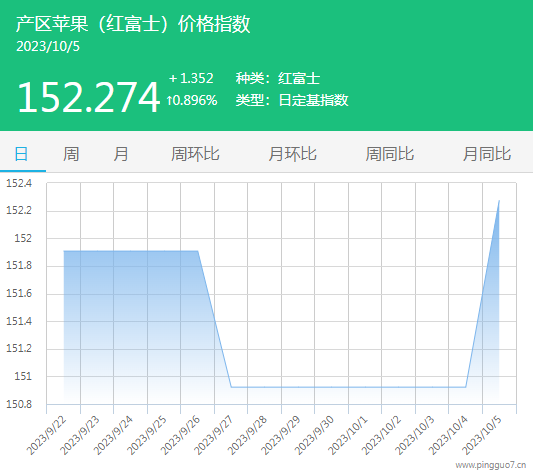Click the www.pingguo7.cn watermark link
Viewport: 533px width, 475px height.
491,464
